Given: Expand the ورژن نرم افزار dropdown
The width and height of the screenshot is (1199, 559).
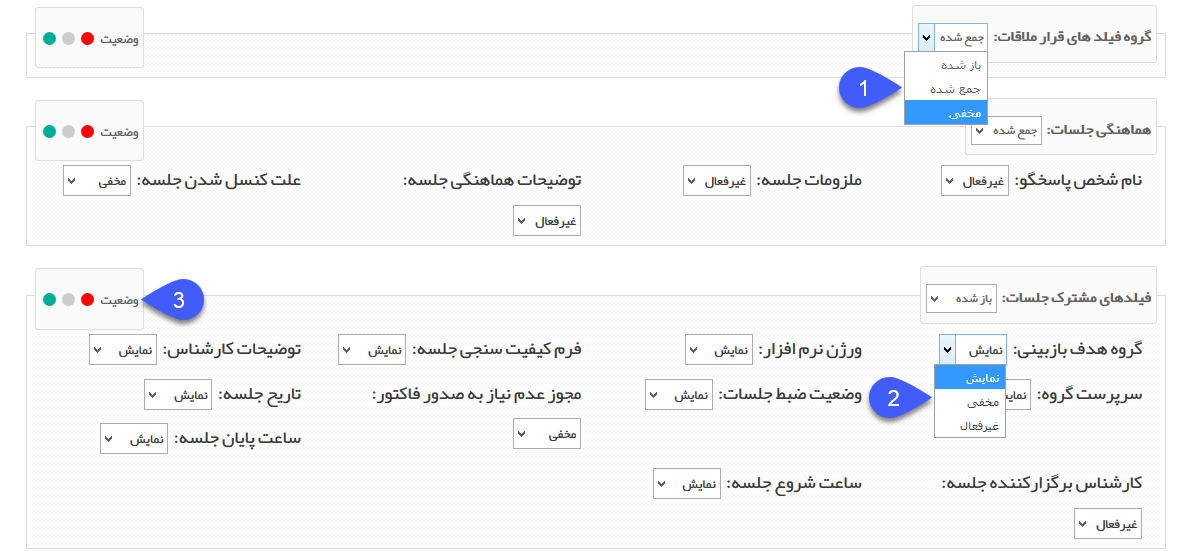Looking at the screenshot, I should coord(718,349).
